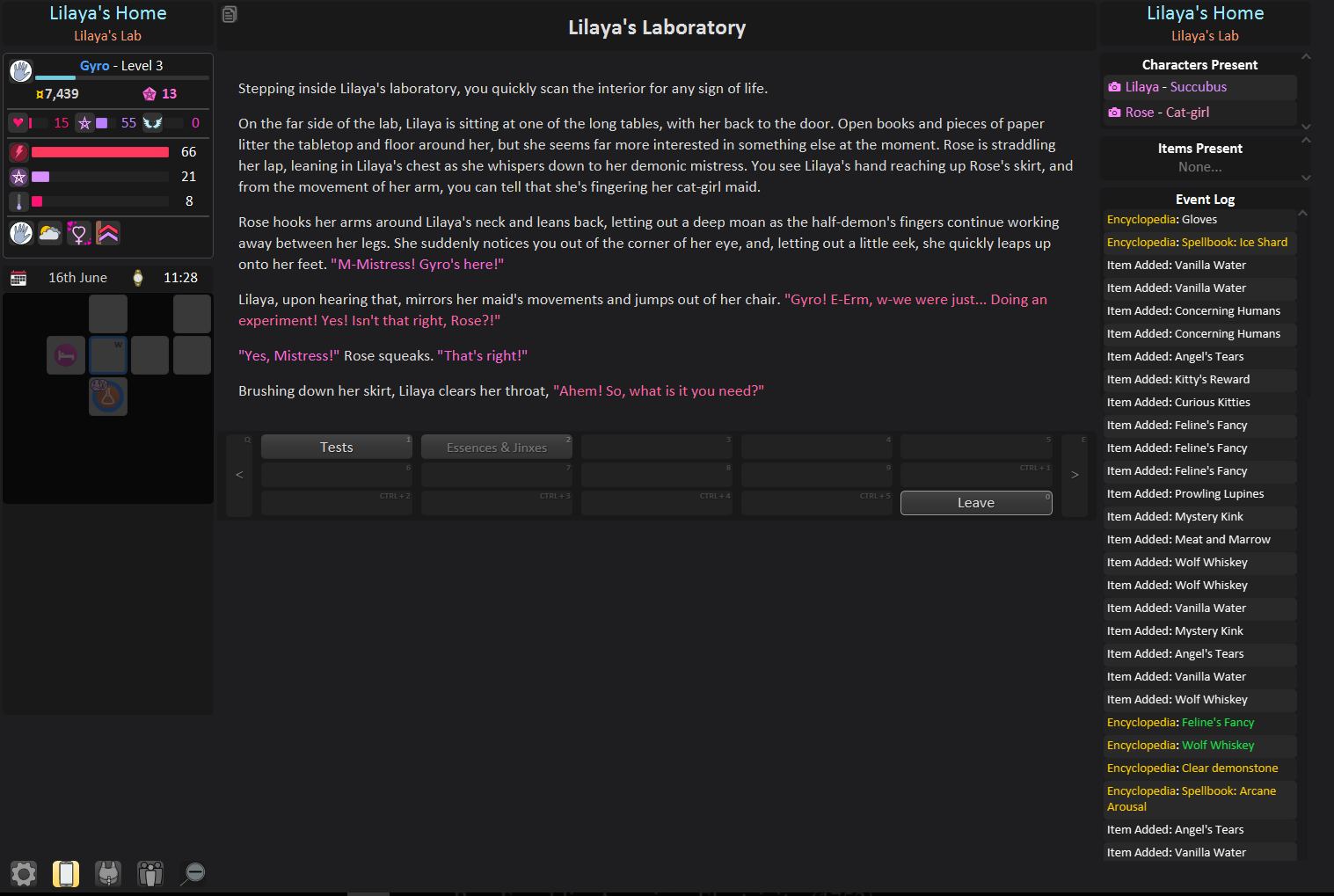Click the weather cloud status icon
The height and width of the screenshot is (896, 1334).
click(x=50, y=233)
